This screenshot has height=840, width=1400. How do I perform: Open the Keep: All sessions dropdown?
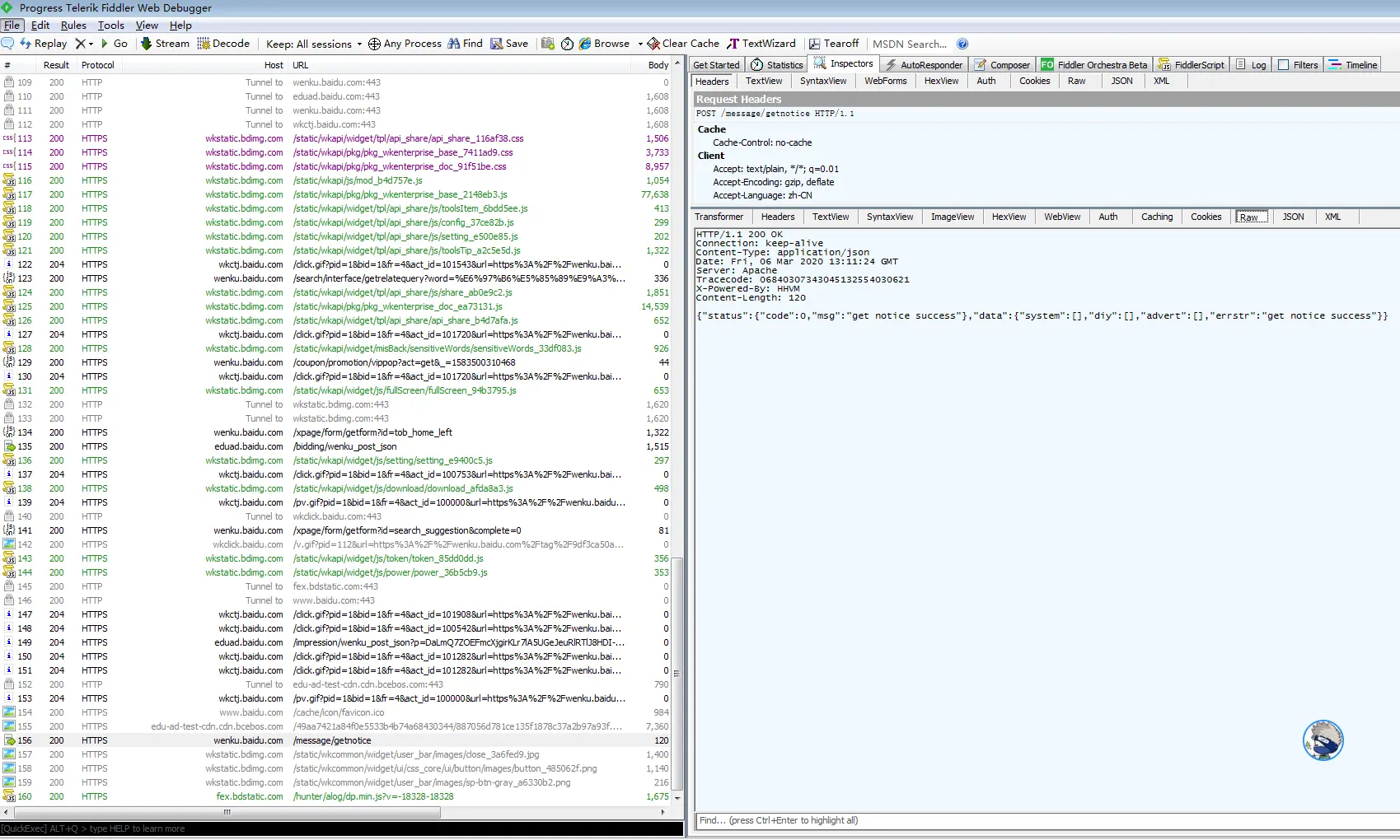coord(314,44)
